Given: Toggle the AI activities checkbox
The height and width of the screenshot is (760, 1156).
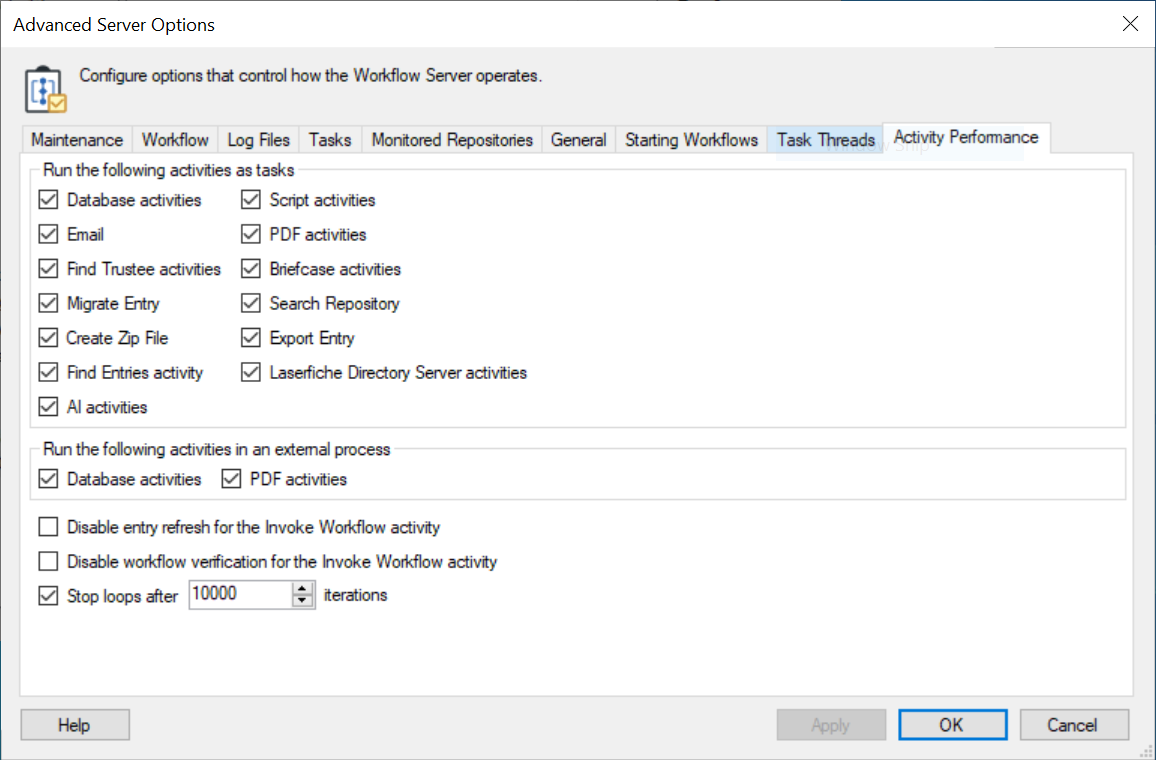Looking at the screenshot, I should tap(48, 407).
